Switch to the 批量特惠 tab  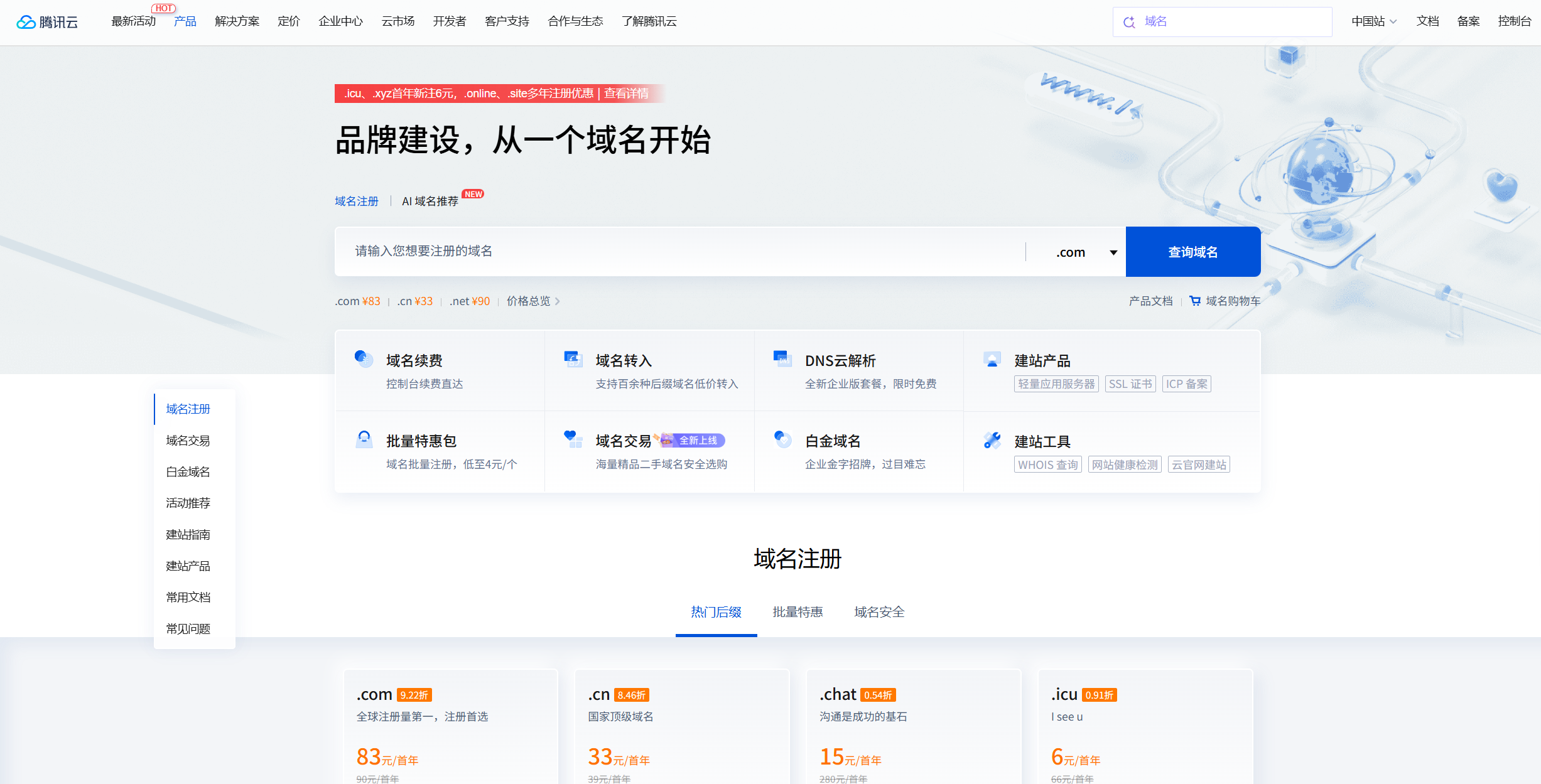point(798,612)
